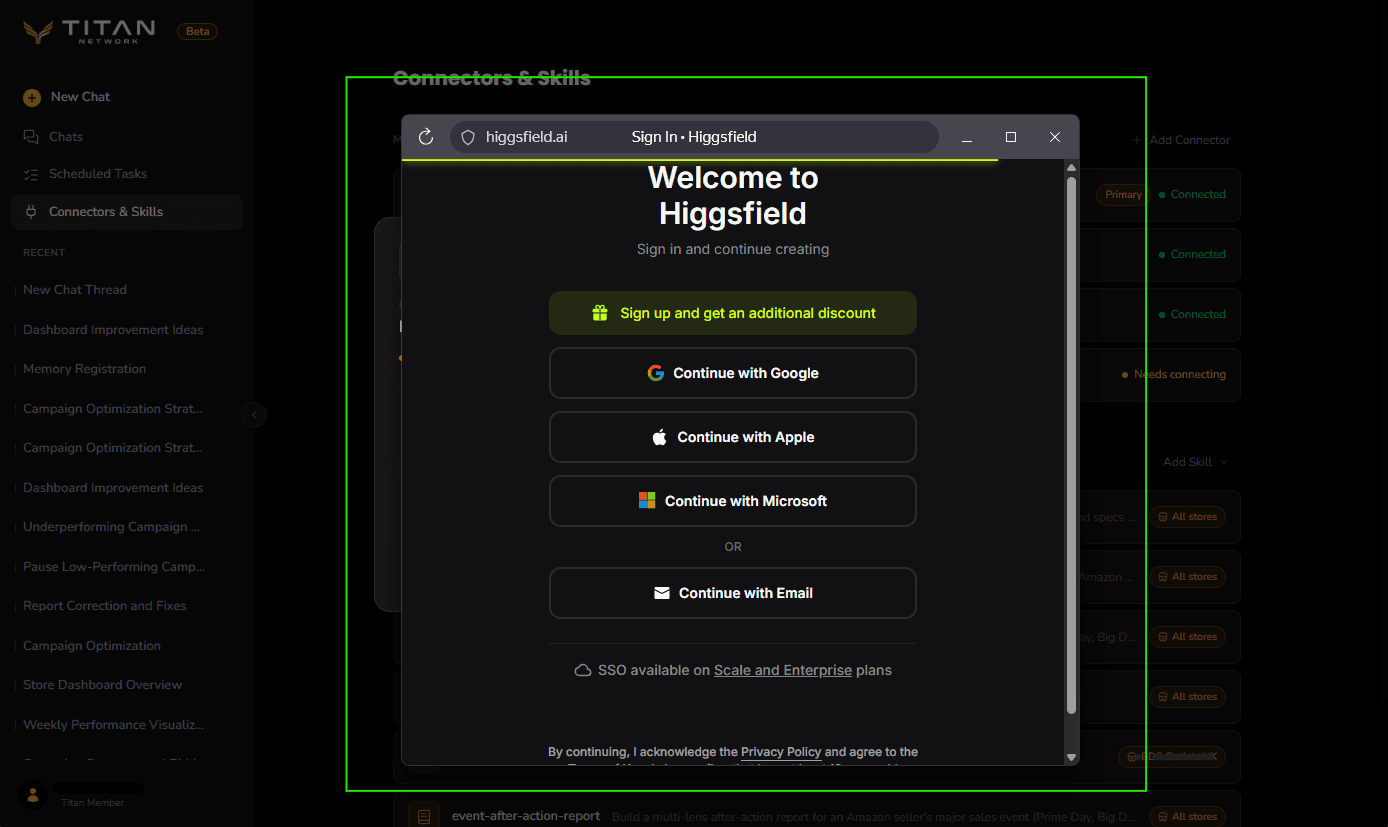1388x827 pixels.
Task: Open the Weekly Performance Visualiz chat
Action: 114,724
